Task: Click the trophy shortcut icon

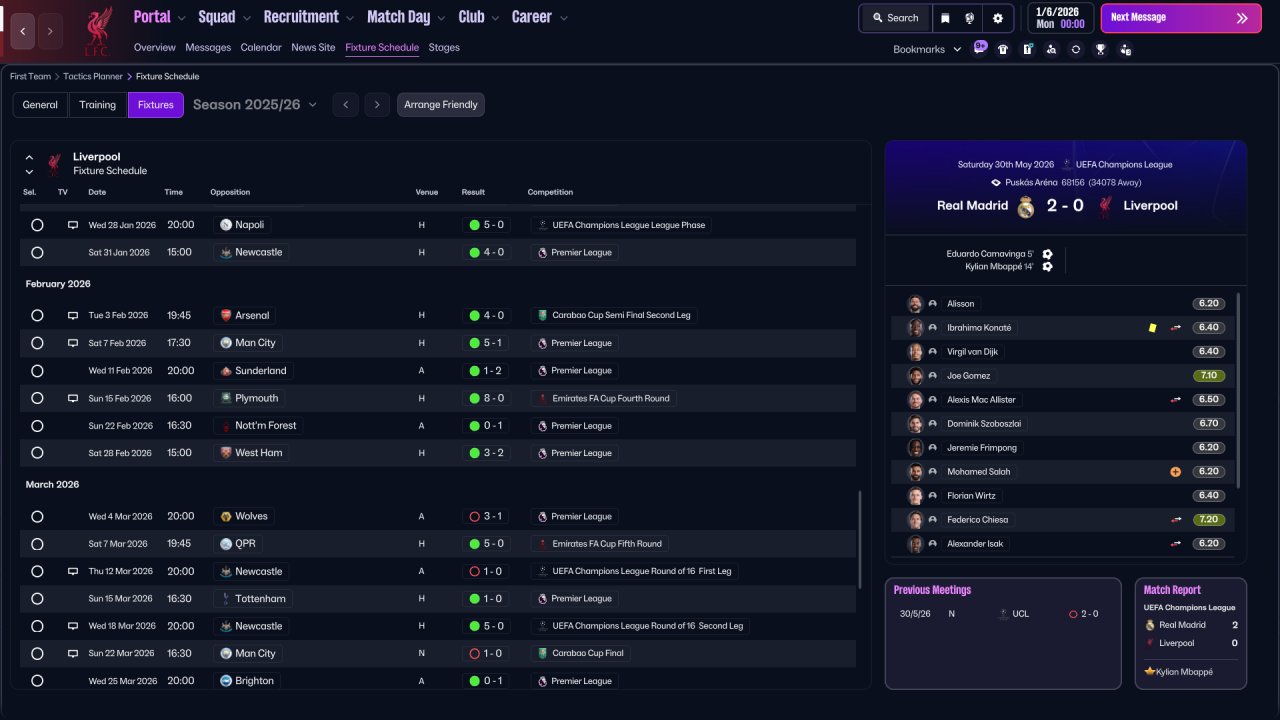Action: (x=1100, y=49)
